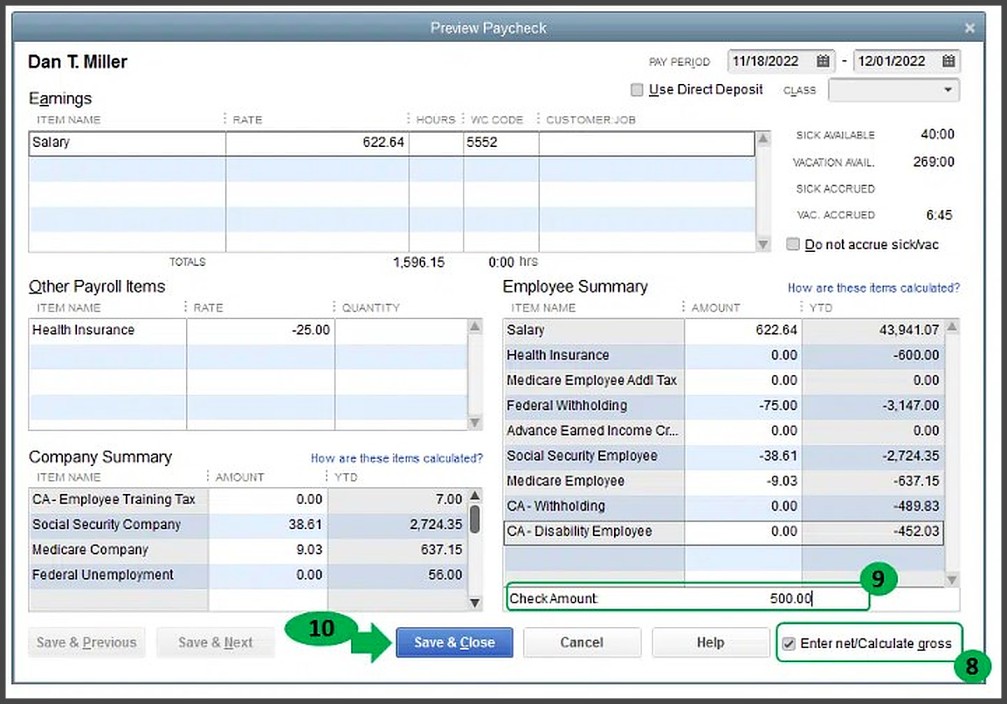Viewport: 1007px width, 704px height.
Task: Select Social Security Employee row
Action: [724, 456]
